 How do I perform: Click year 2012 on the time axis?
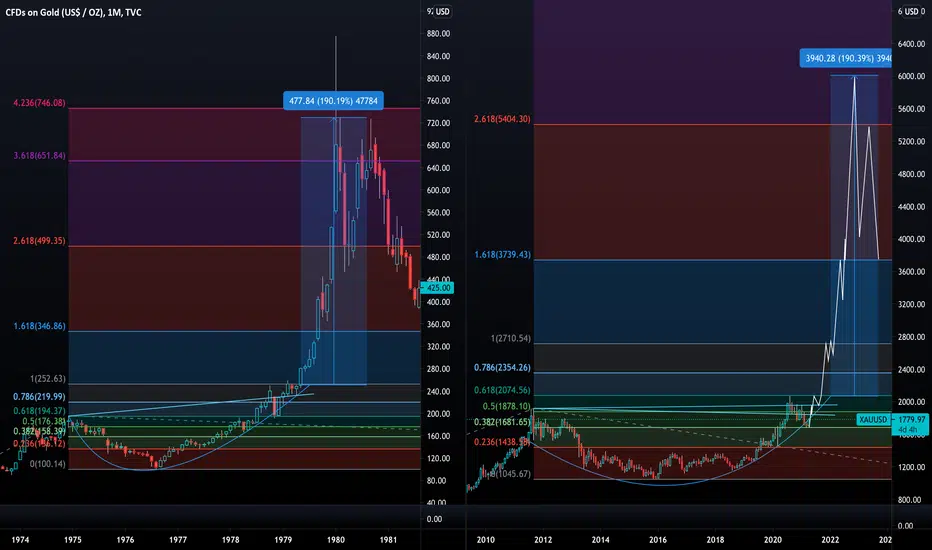(543, 540)
